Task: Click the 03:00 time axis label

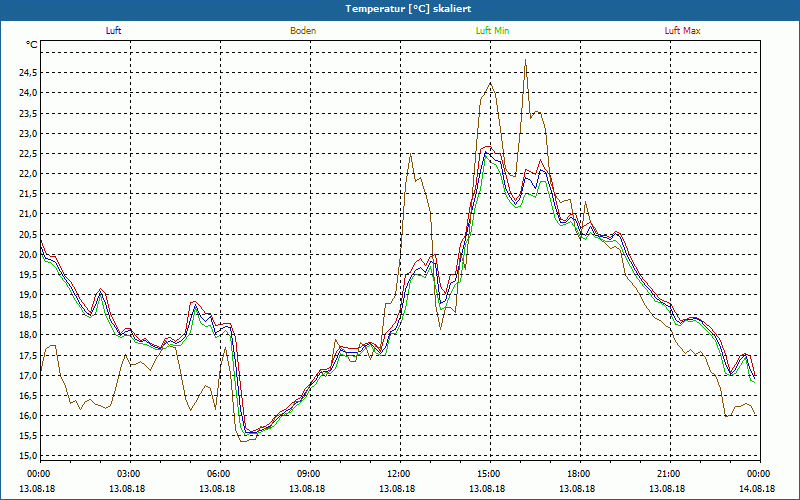Action: click(129, 474)
